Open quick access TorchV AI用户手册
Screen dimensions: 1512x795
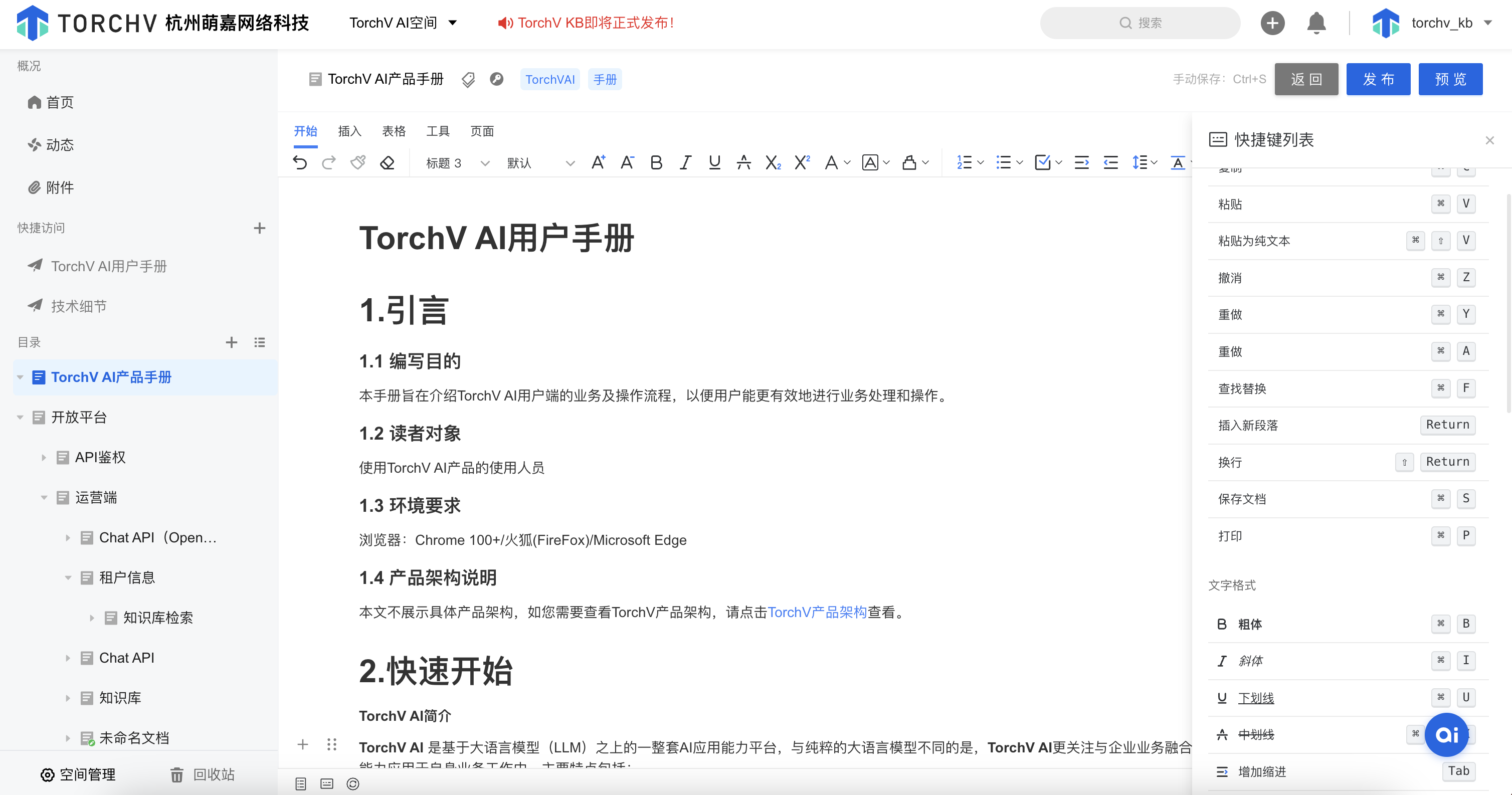[97, 266]
